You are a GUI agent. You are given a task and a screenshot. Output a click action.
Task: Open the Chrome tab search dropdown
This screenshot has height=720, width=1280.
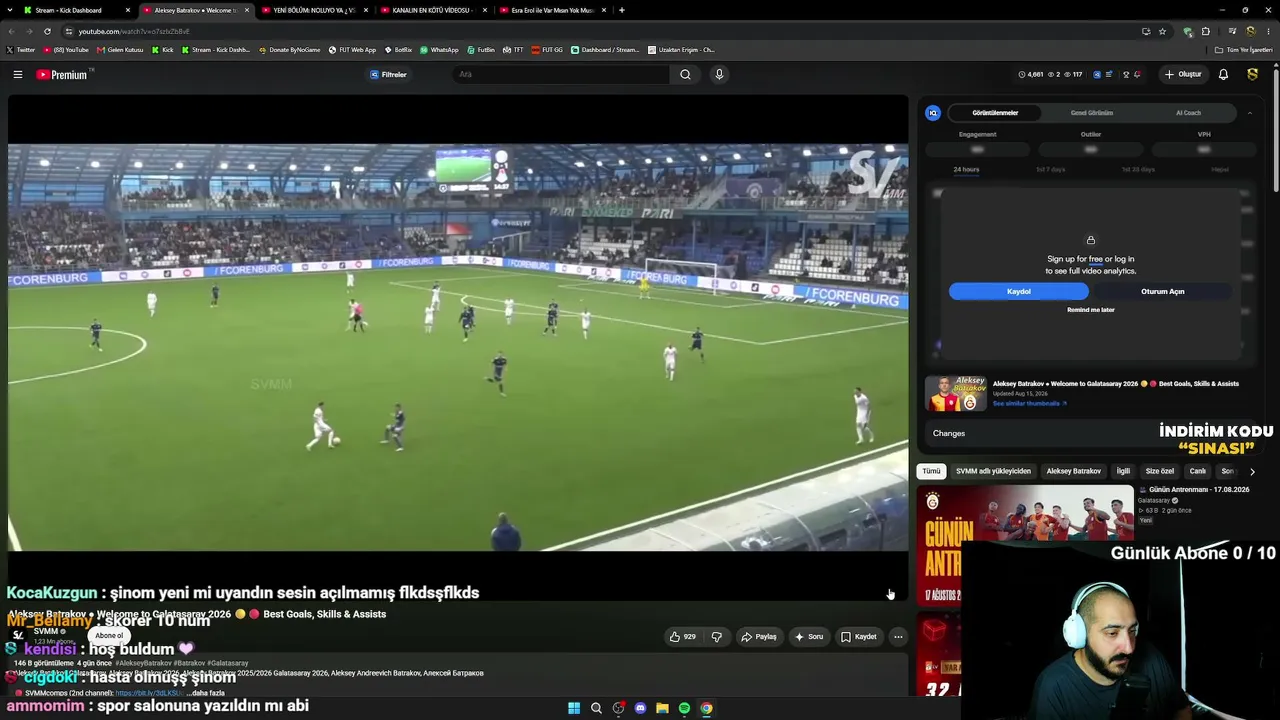[x=9, y=10]
